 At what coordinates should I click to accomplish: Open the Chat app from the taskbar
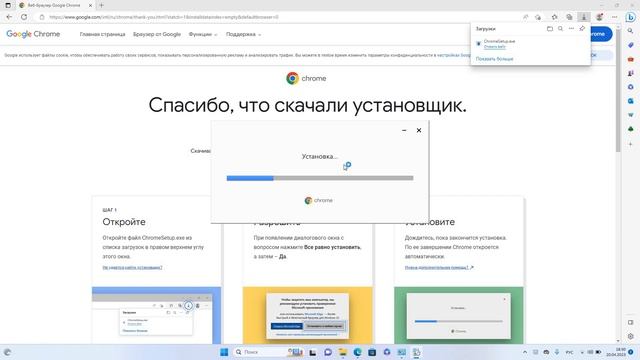tap(328, 352)
